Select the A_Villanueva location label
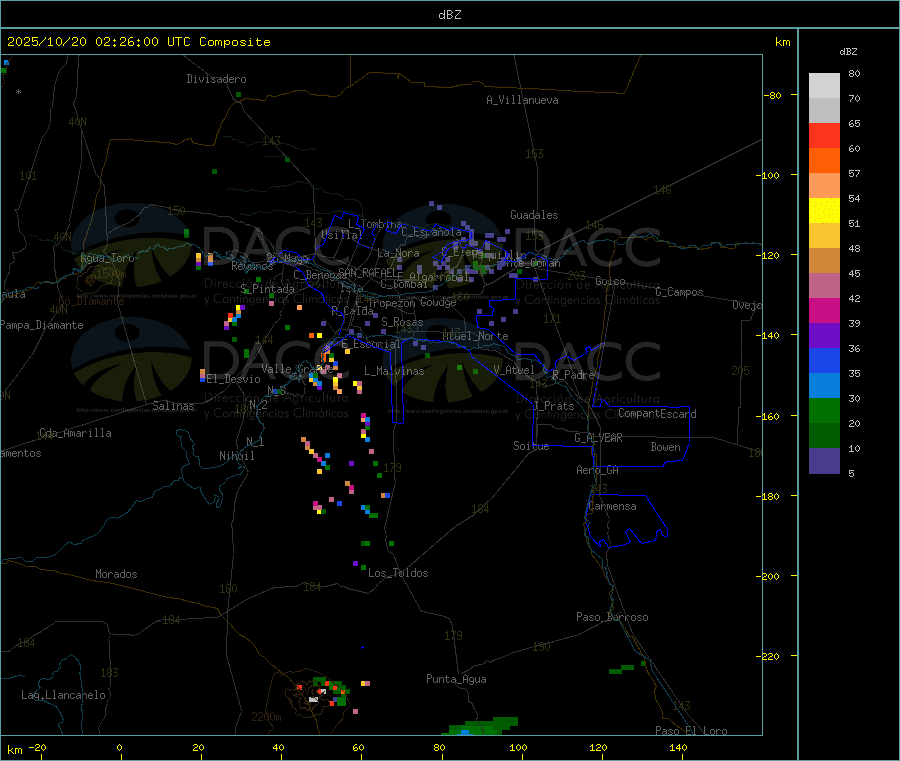The image size is (900, 761). 522,100
